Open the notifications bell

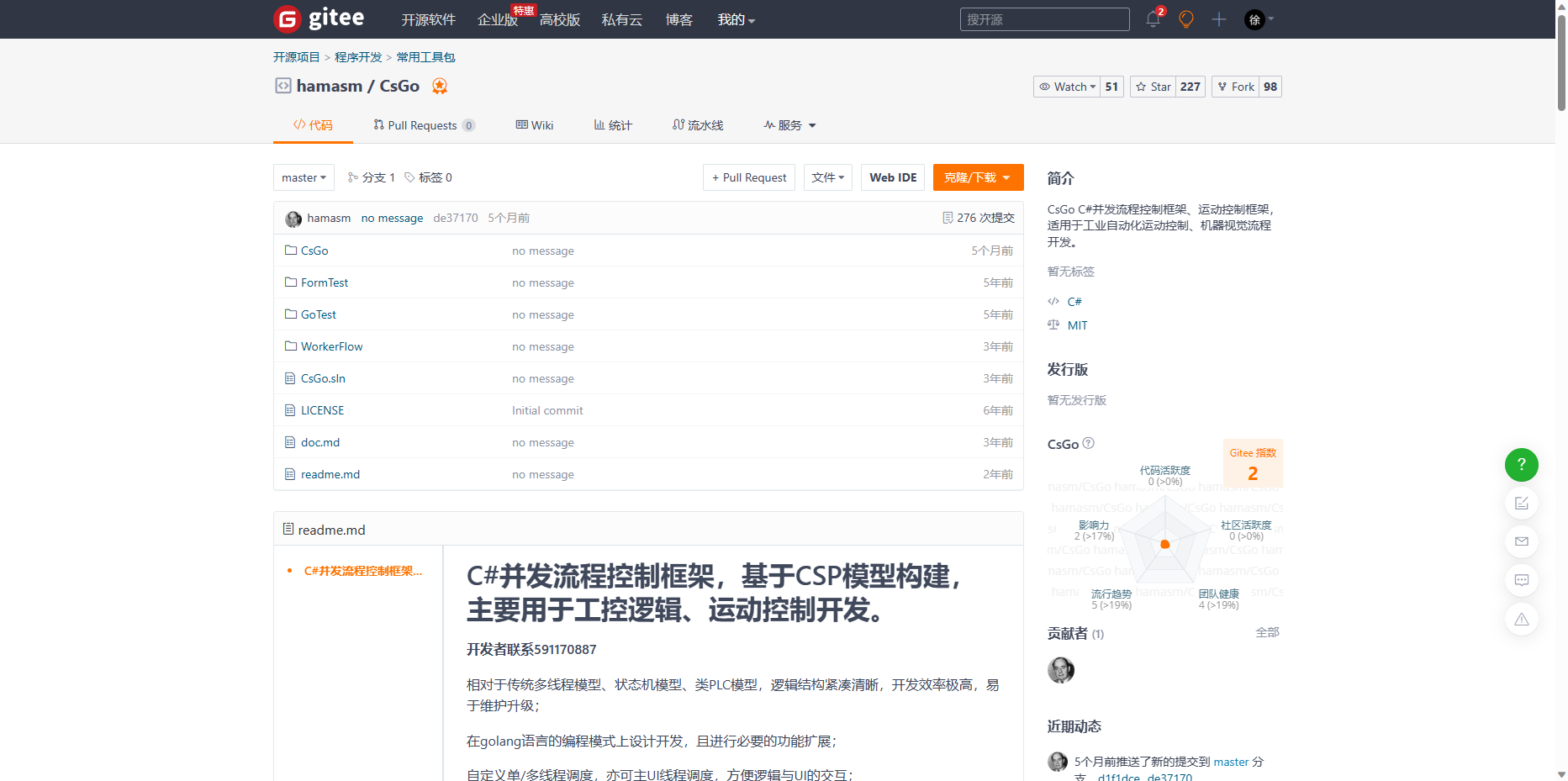click(1154, 19)
